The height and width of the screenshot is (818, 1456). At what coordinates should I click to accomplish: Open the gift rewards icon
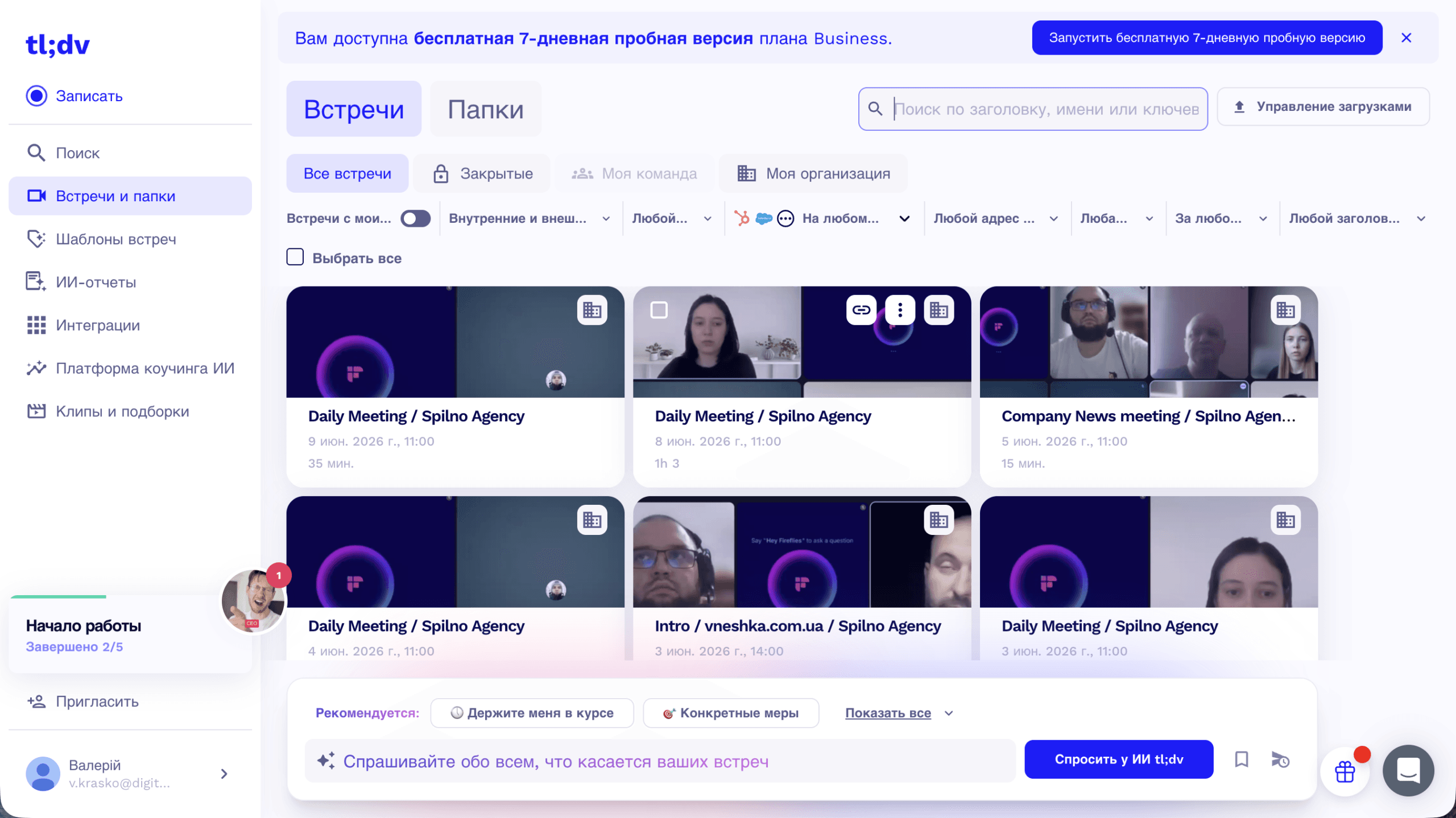pyautogui.click(x=1345, y=771)
